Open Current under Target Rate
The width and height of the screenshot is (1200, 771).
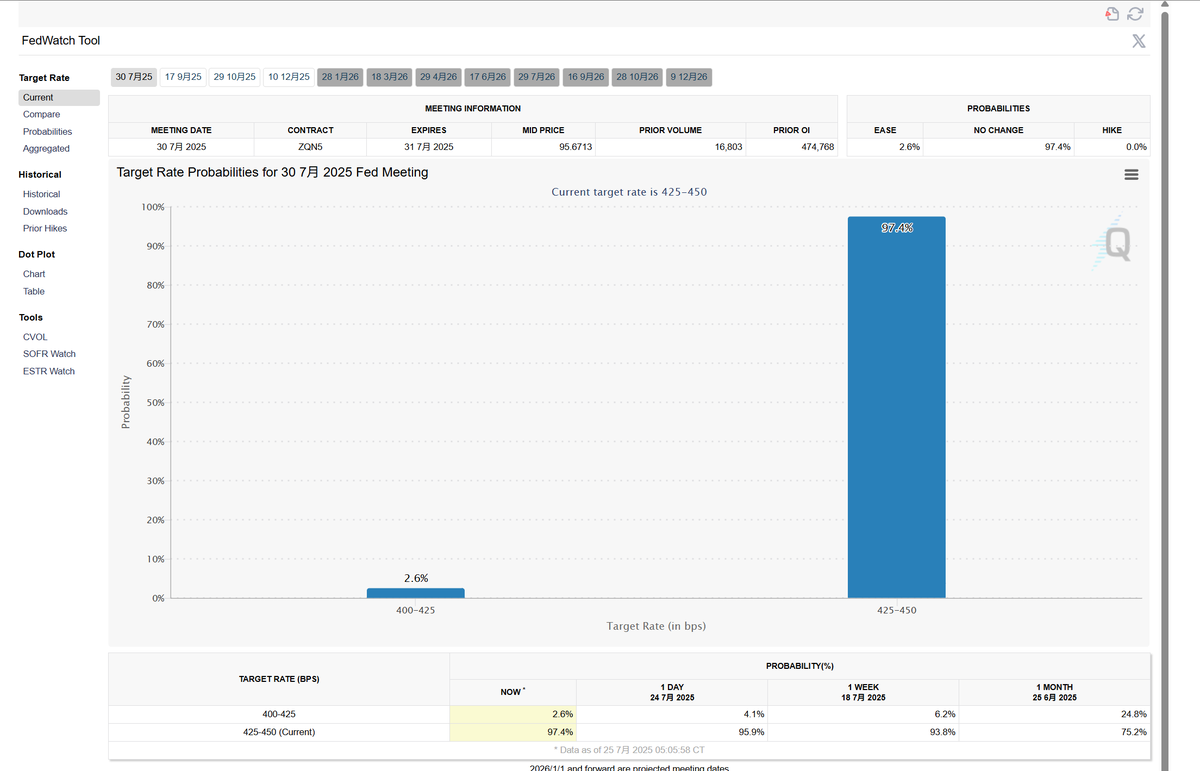pos(59,98)
